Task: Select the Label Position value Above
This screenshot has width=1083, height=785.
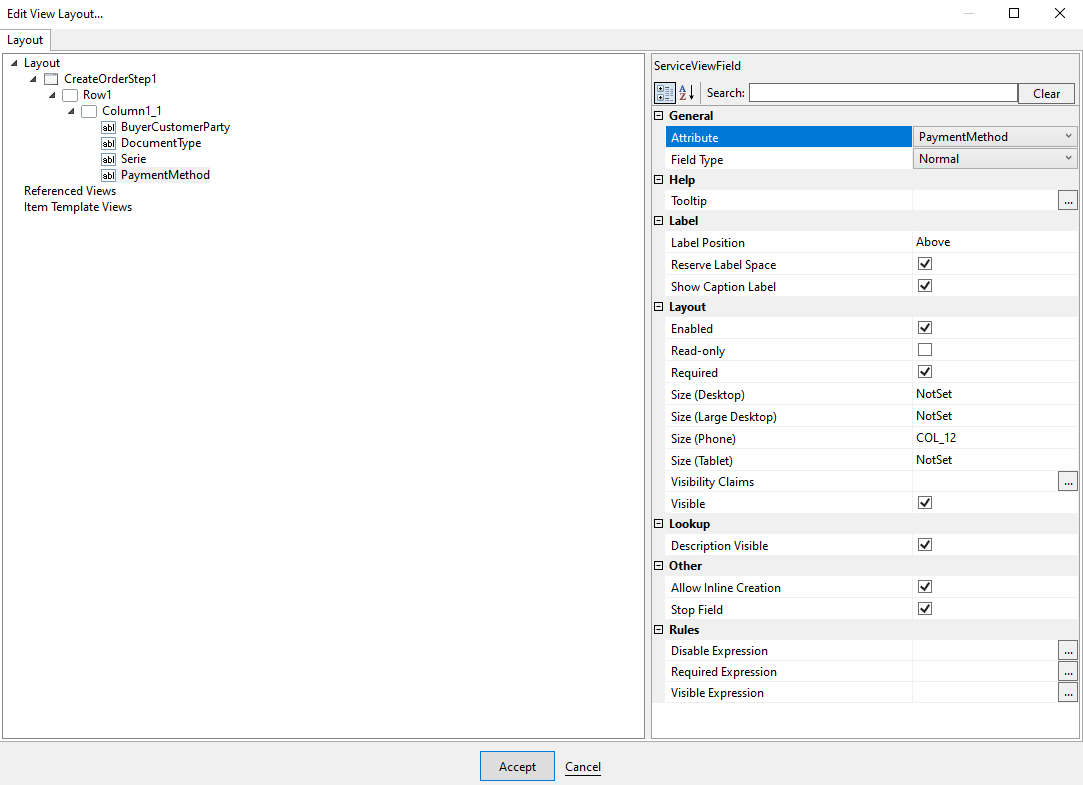Action: click(933, 242)
